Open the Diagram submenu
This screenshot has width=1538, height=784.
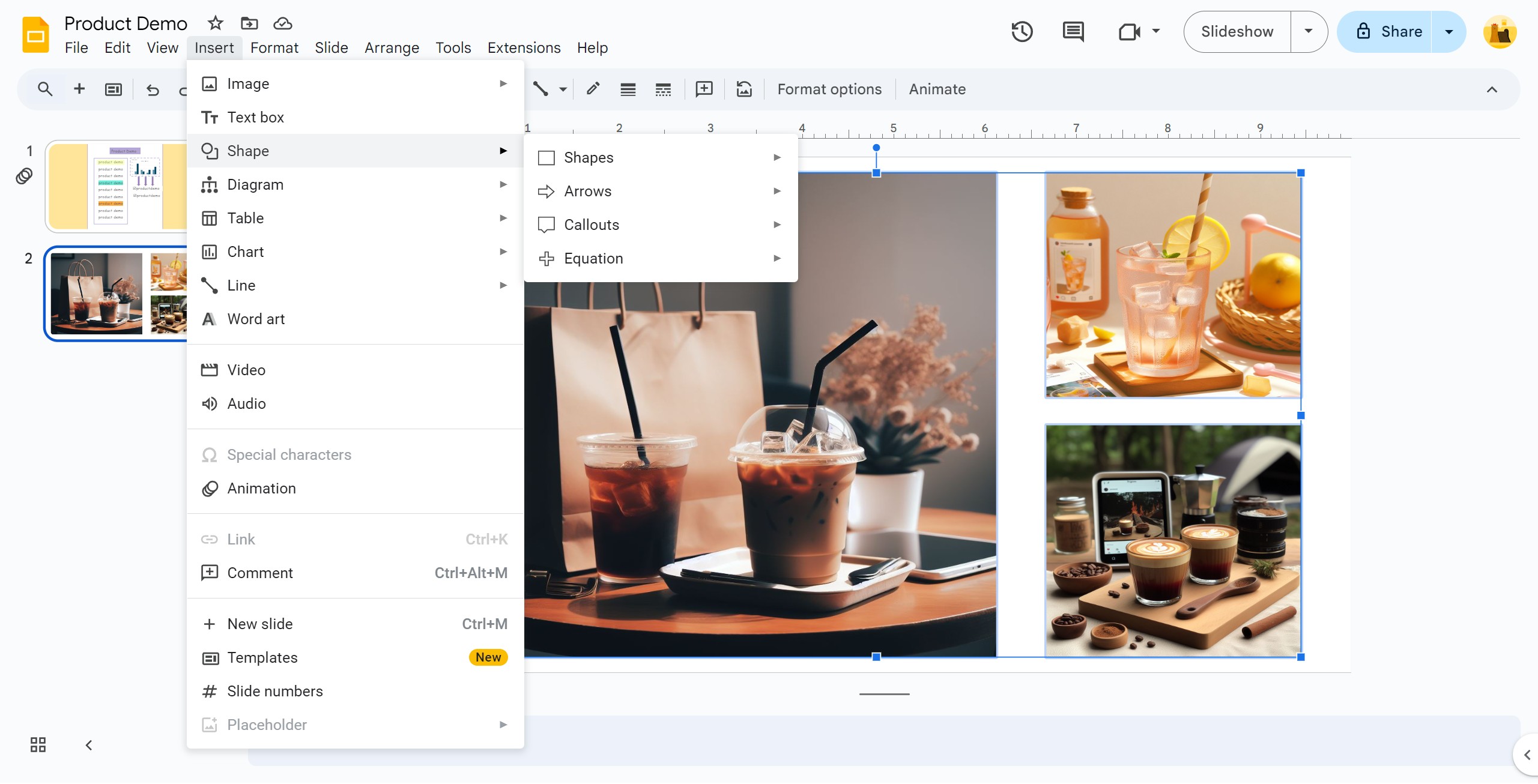click(355, 184)
